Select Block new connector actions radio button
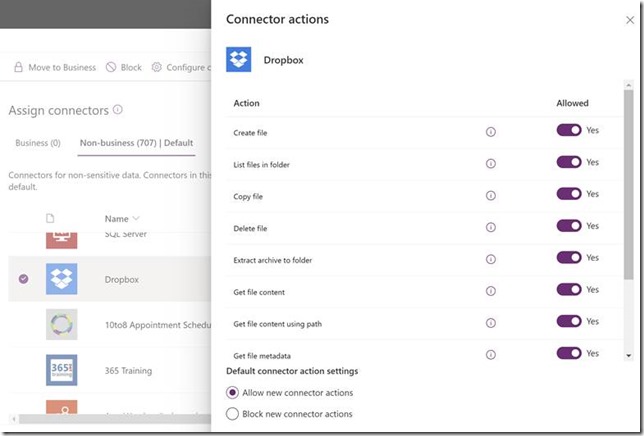 point(232,413)
